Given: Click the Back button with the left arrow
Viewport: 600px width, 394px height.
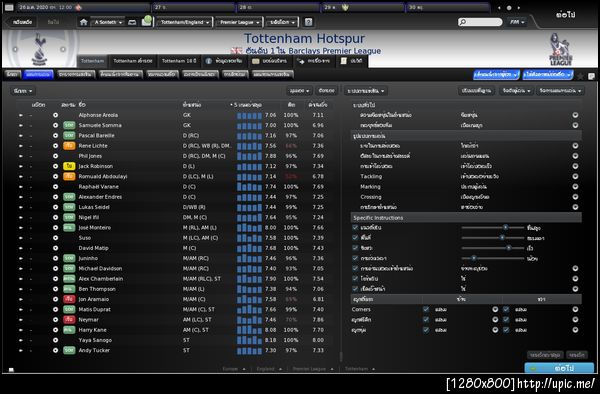Looking at the screenshot, I should coord(21,22).
